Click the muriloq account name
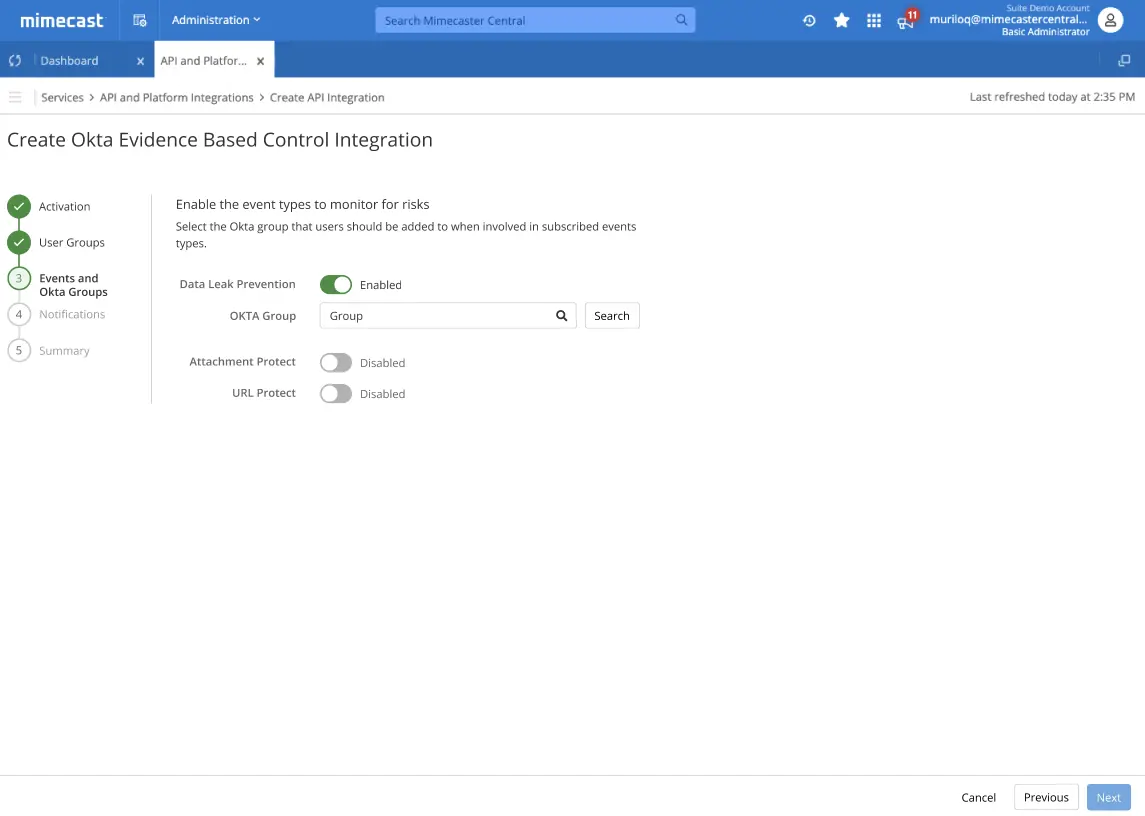Image resolution: width=1145 pixels, height=816 pixels. point(1008,20)
